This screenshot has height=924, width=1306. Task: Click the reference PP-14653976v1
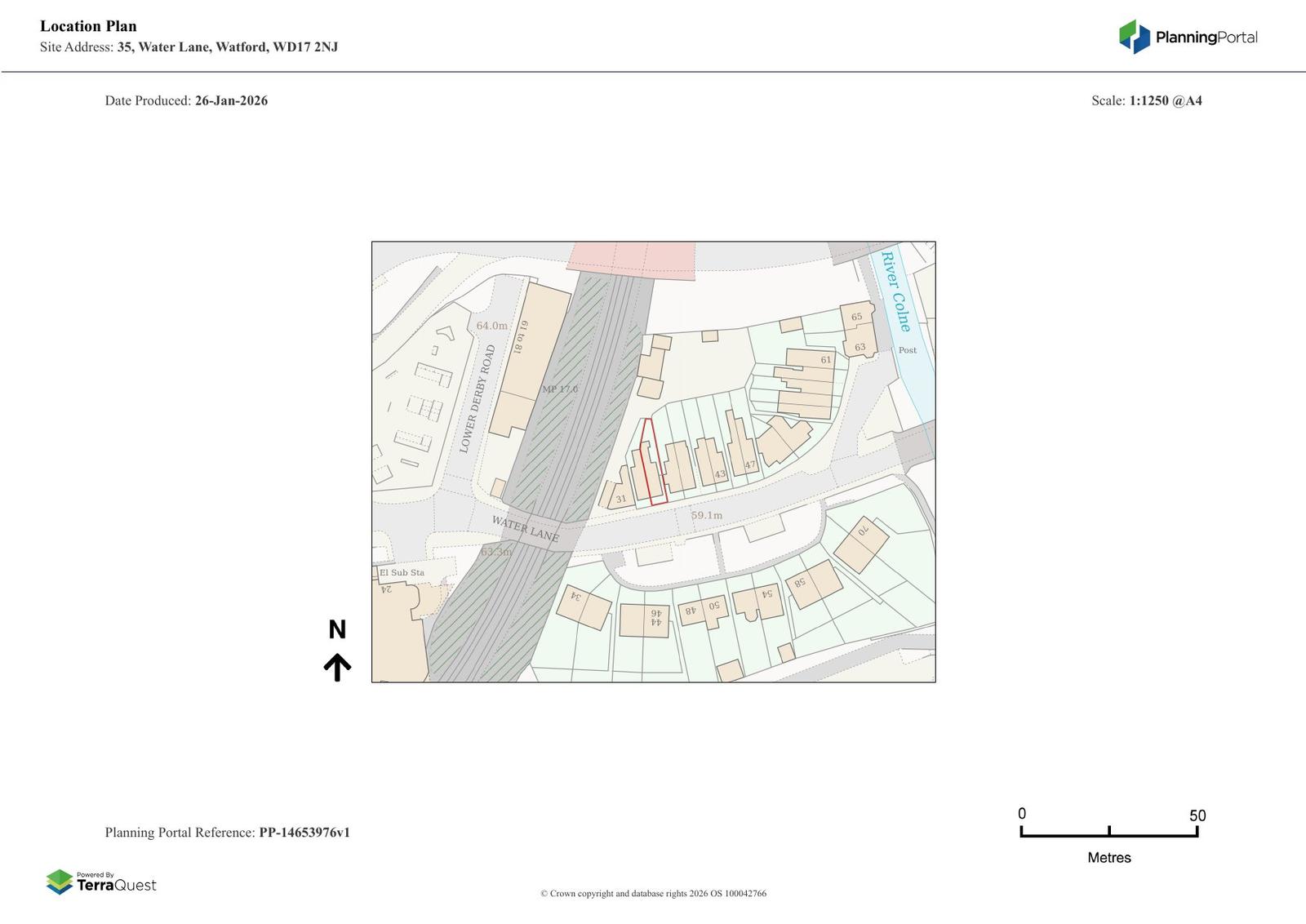tap(304, 833)
